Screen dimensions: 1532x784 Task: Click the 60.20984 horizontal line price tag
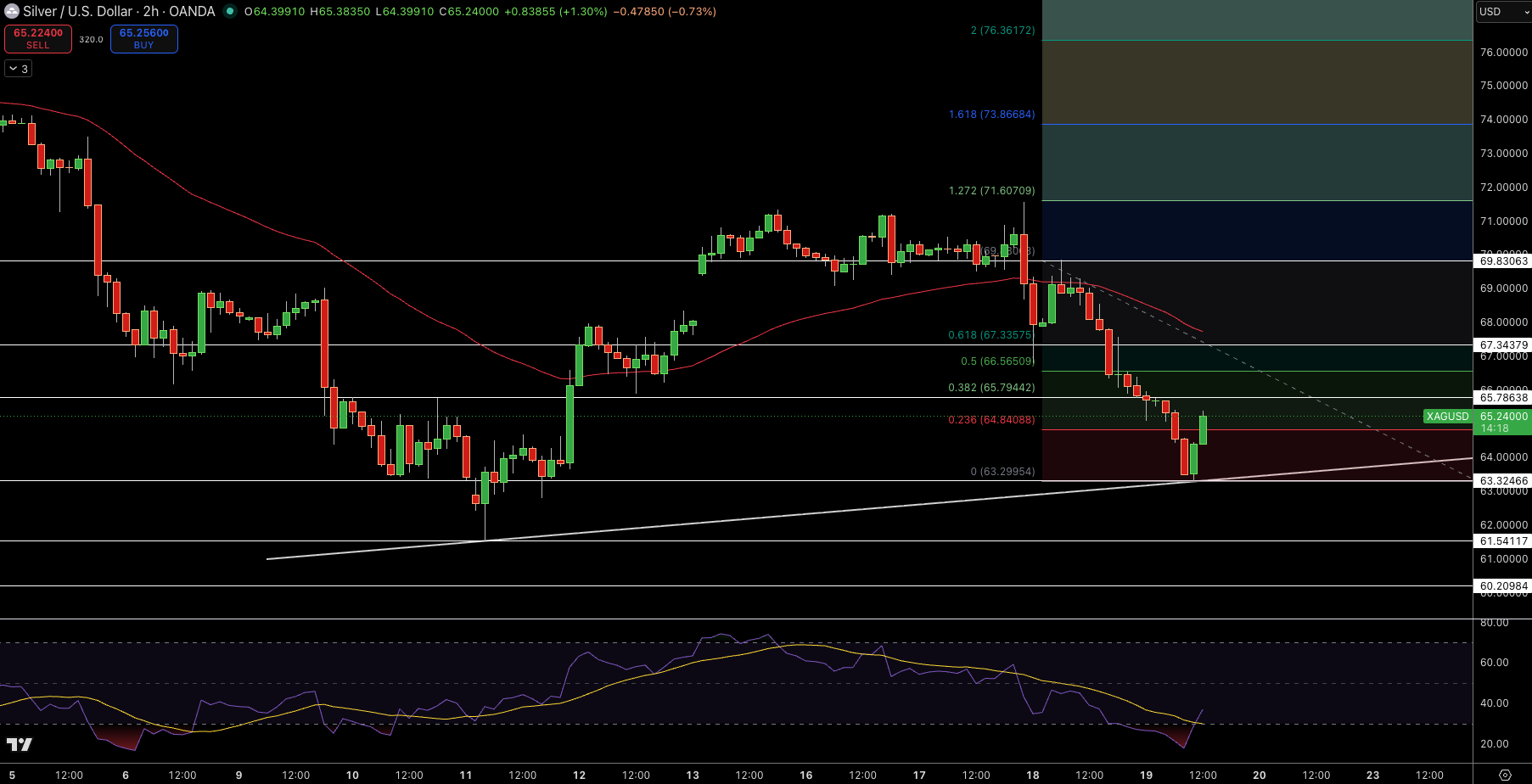[x=1503, y=585]
